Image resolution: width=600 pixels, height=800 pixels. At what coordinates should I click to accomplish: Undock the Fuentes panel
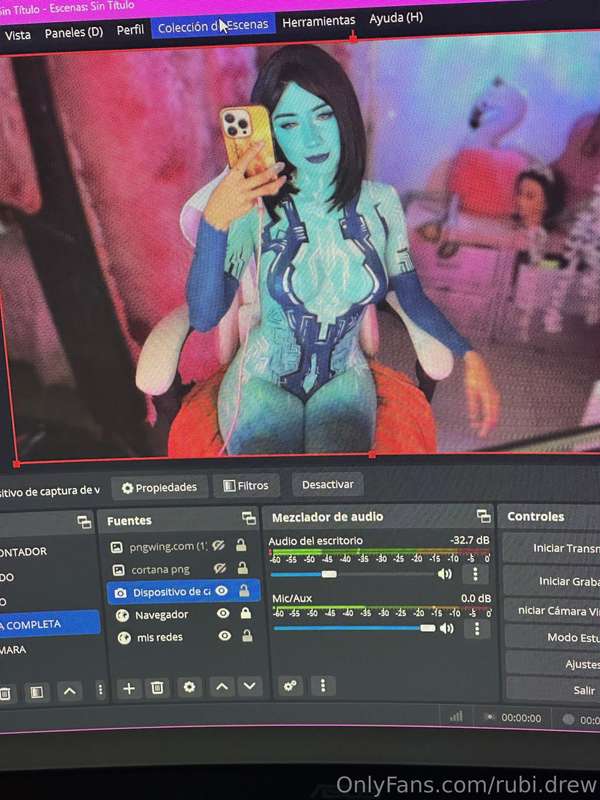[x=248, y=519]
